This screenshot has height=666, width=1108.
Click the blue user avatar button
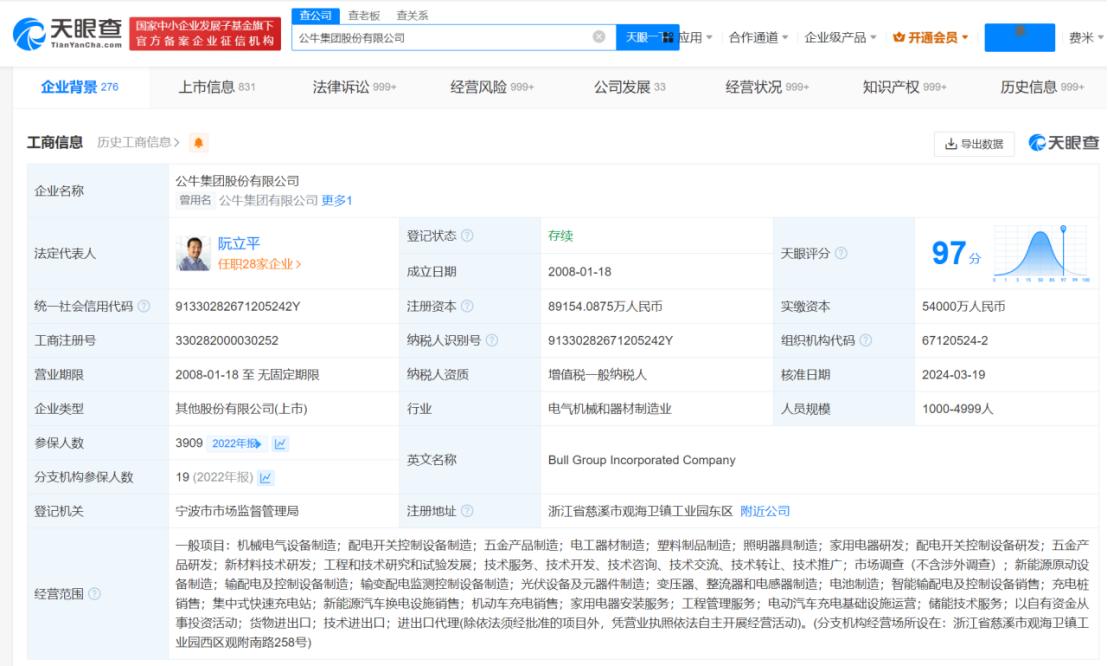(x=1019, y=37)
